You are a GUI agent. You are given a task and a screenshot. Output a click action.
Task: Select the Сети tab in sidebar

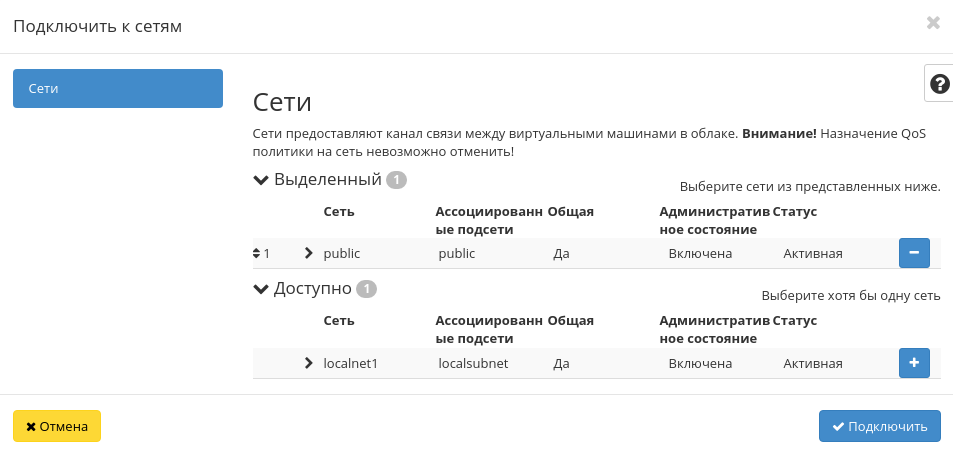click(117, 88)
